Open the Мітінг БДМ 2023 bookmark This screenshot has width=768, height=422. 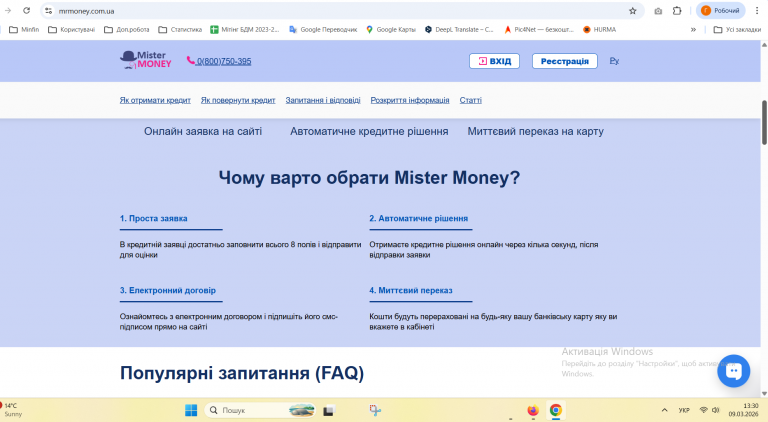click(244, 29)
